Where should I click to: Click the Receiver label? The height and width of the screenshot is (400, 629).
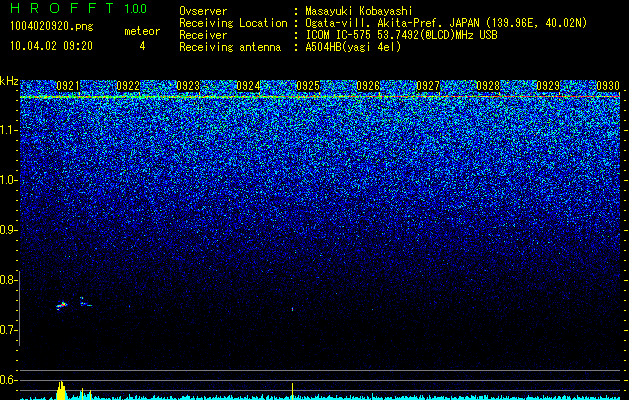(x=203, y=35)
